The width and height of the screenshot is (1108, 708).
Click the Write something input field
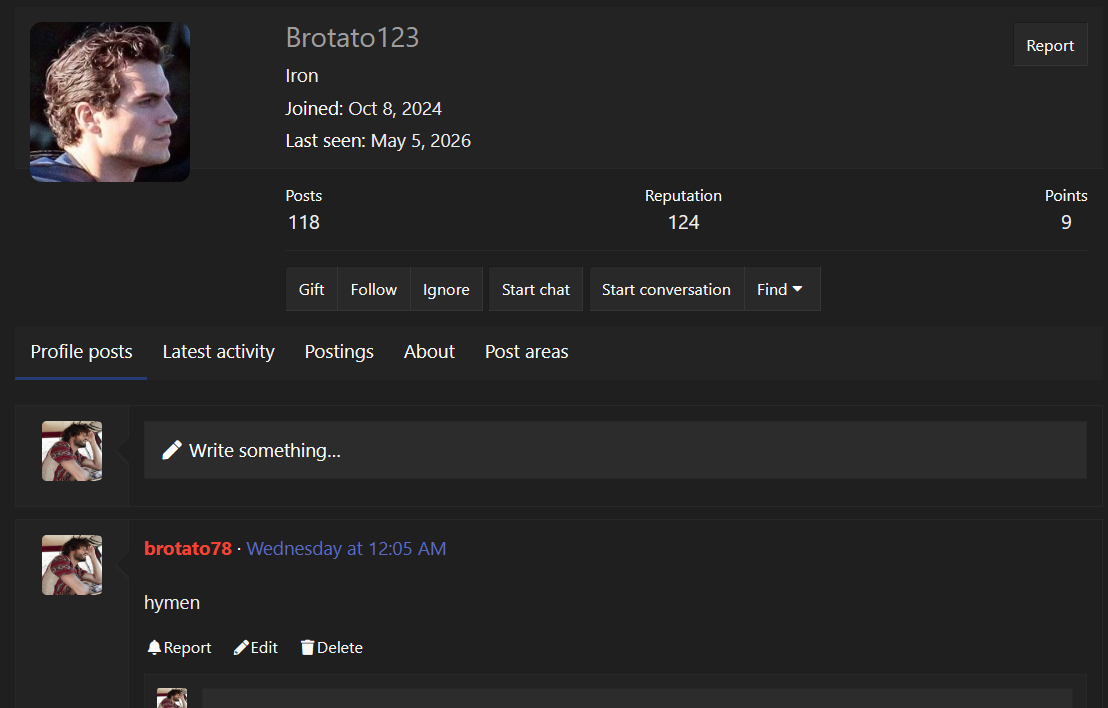(615, 450)
